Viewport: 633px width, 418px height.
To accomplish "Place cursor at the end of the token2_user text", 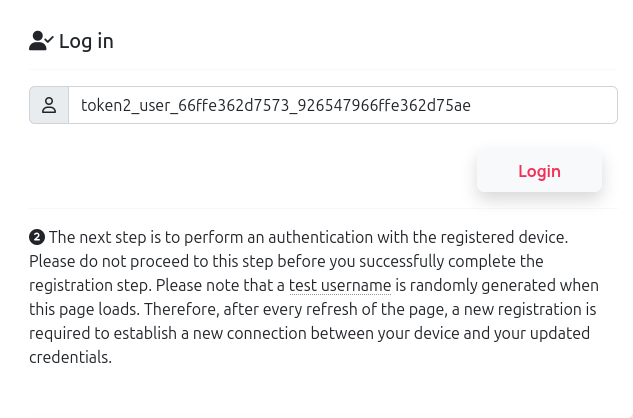I will (x=471, y=105).
